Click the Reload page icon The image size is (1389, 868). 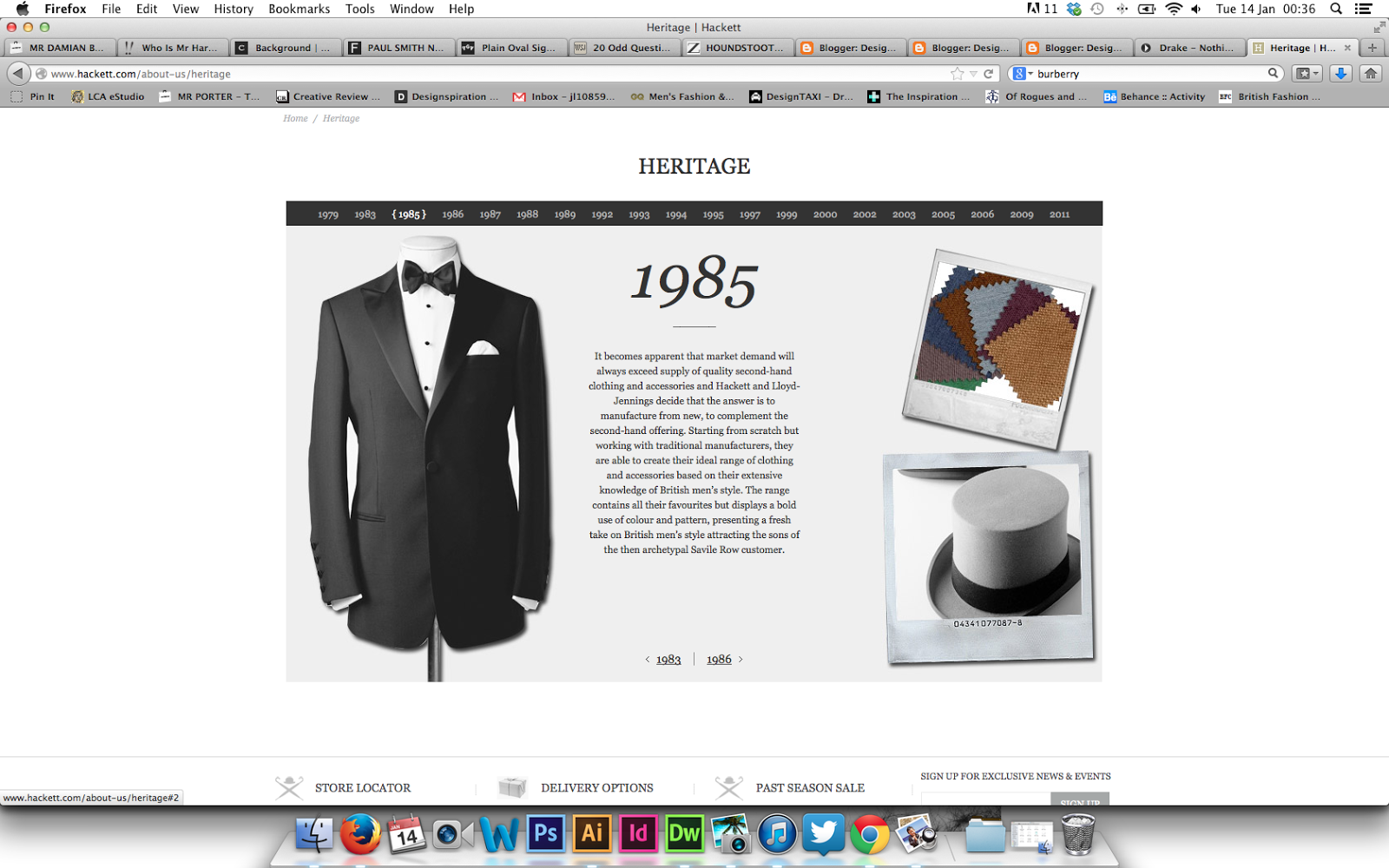[988, 74]
